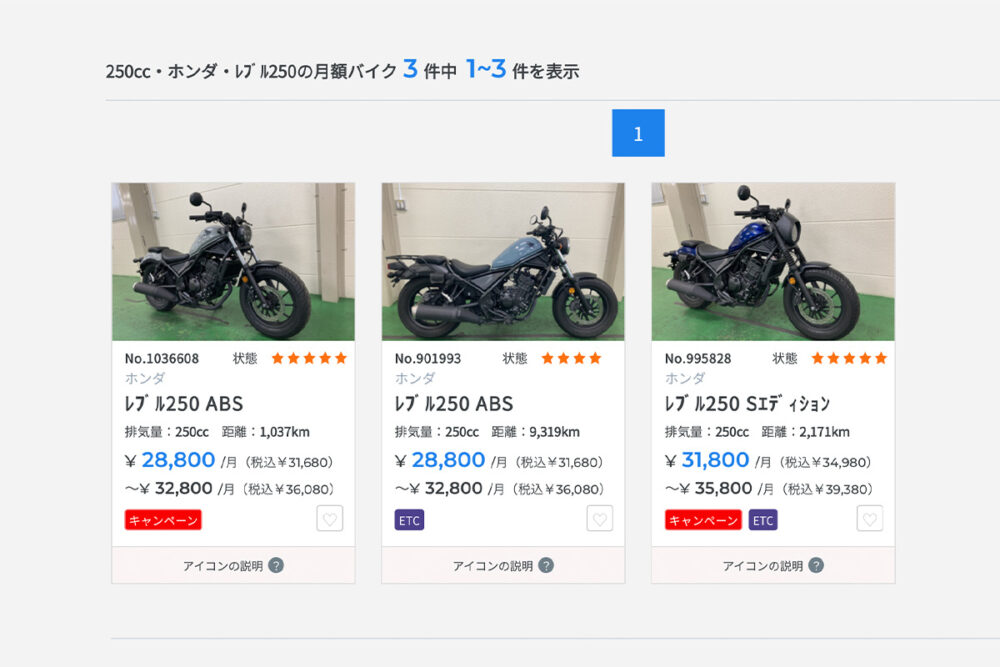This screenshot has height=667, width=1000.
Task: Click star rating on bike No.901993
Action: tap(571, 358)
